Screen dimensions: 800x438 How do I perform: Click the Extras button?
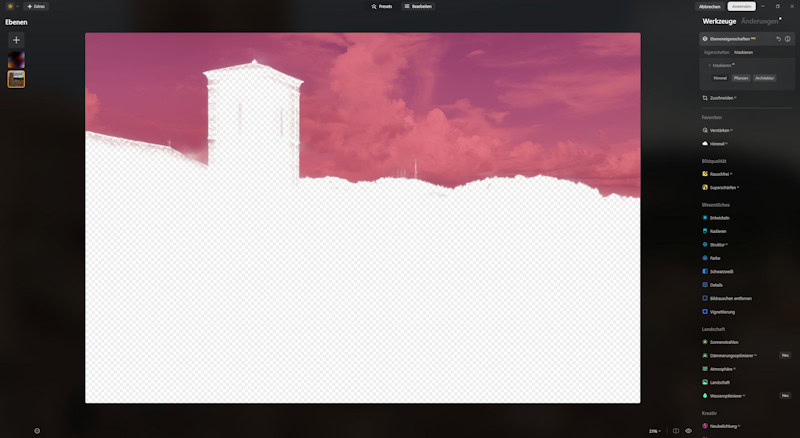tap(36, 6)
